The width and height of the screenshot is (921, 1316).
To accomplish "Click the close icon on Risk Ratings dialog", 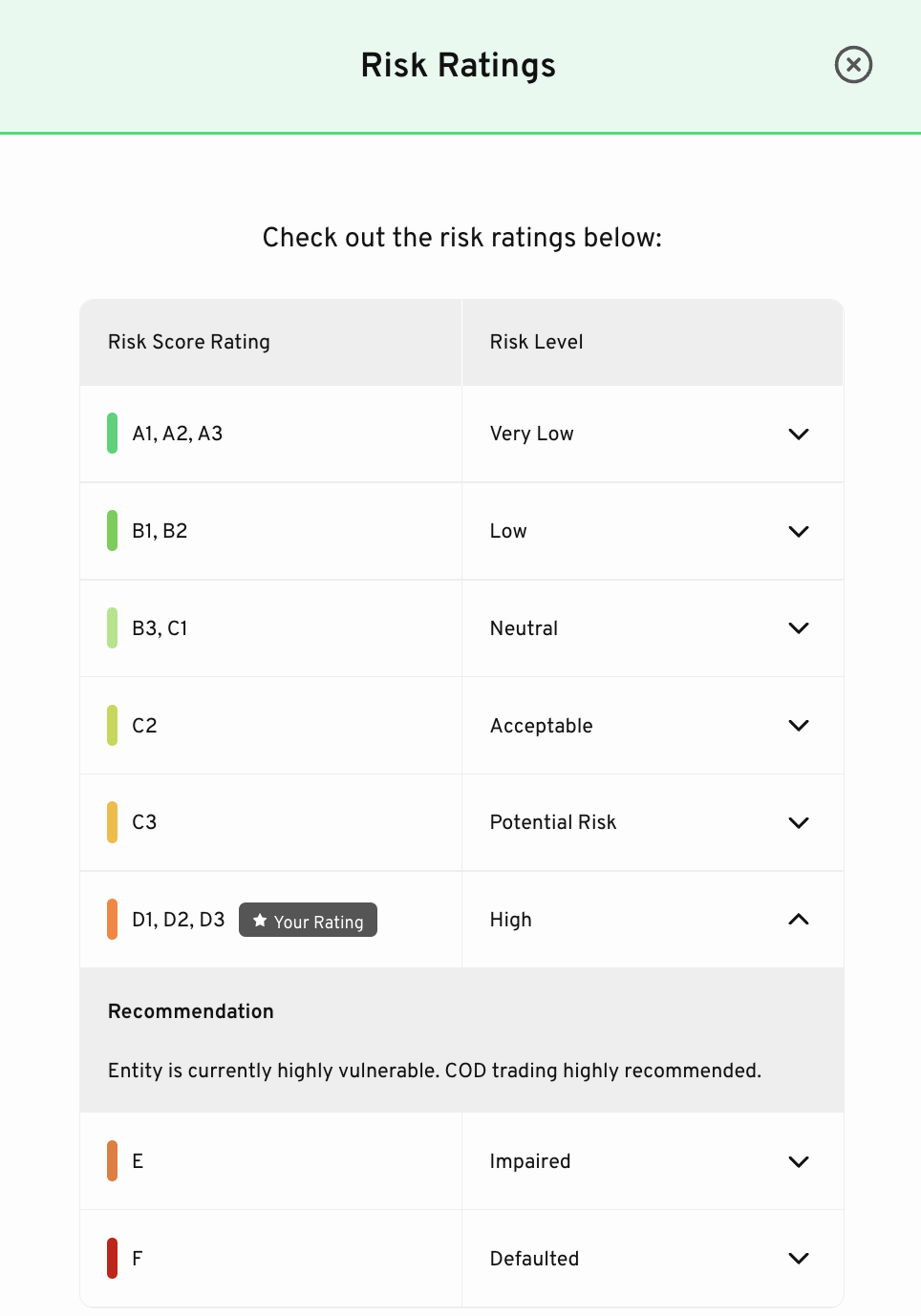I will point(853,65).
